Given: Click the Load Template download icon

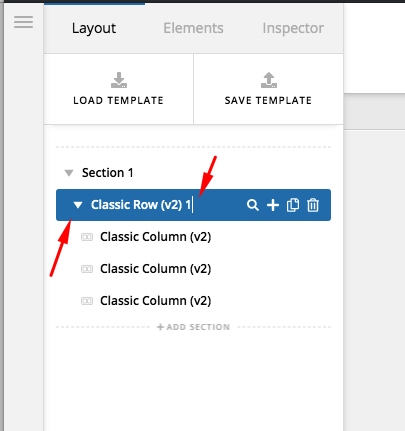Looking at the screenshot, I should (119, 80).
